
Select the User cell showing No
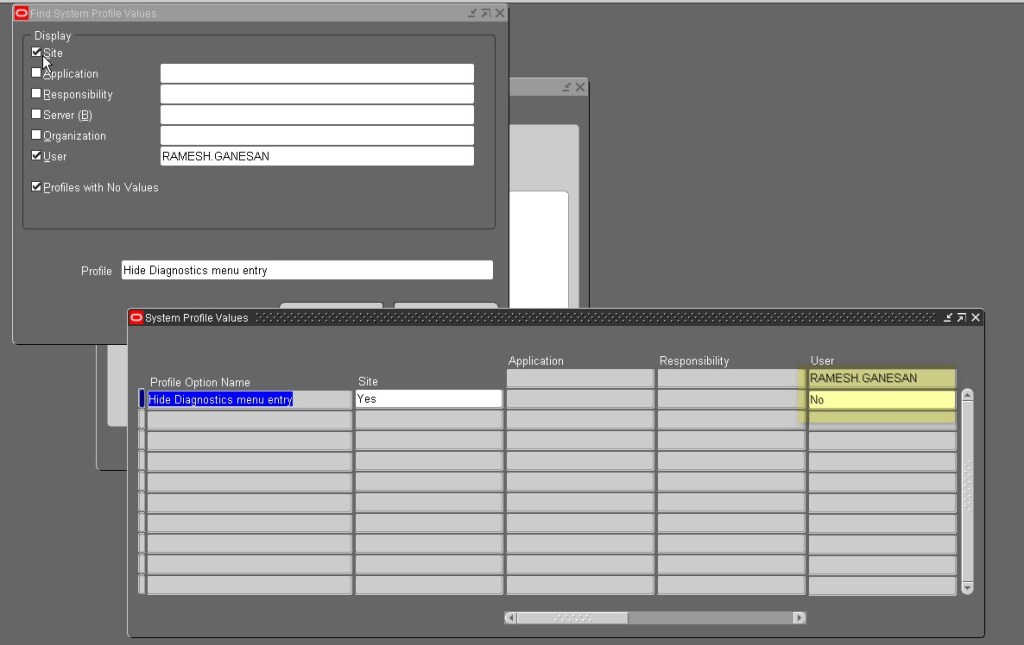pyautogui.click(x=879, y=399)
